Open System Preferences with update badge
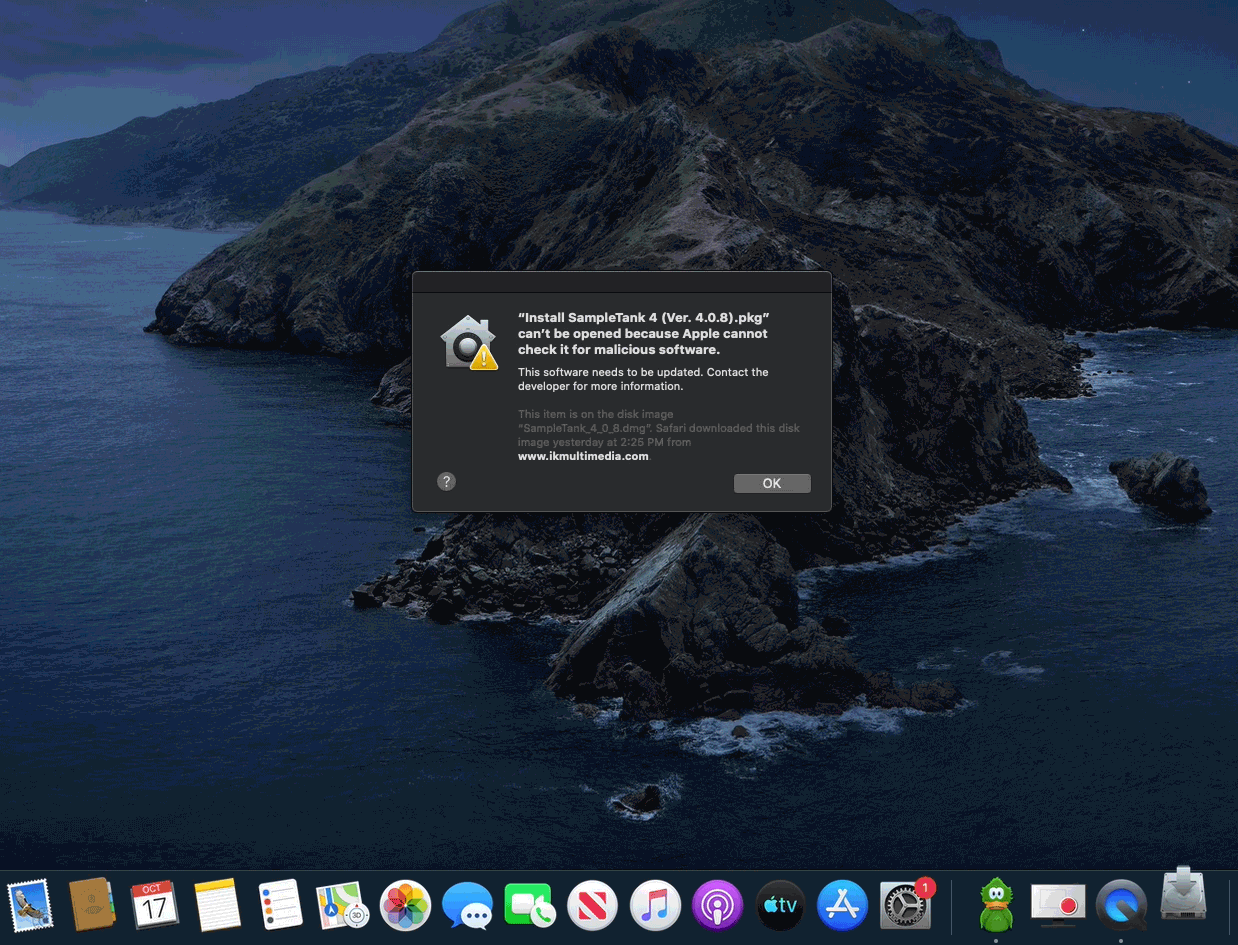This screenshot has width=1238, height=945. pos(905,906)
